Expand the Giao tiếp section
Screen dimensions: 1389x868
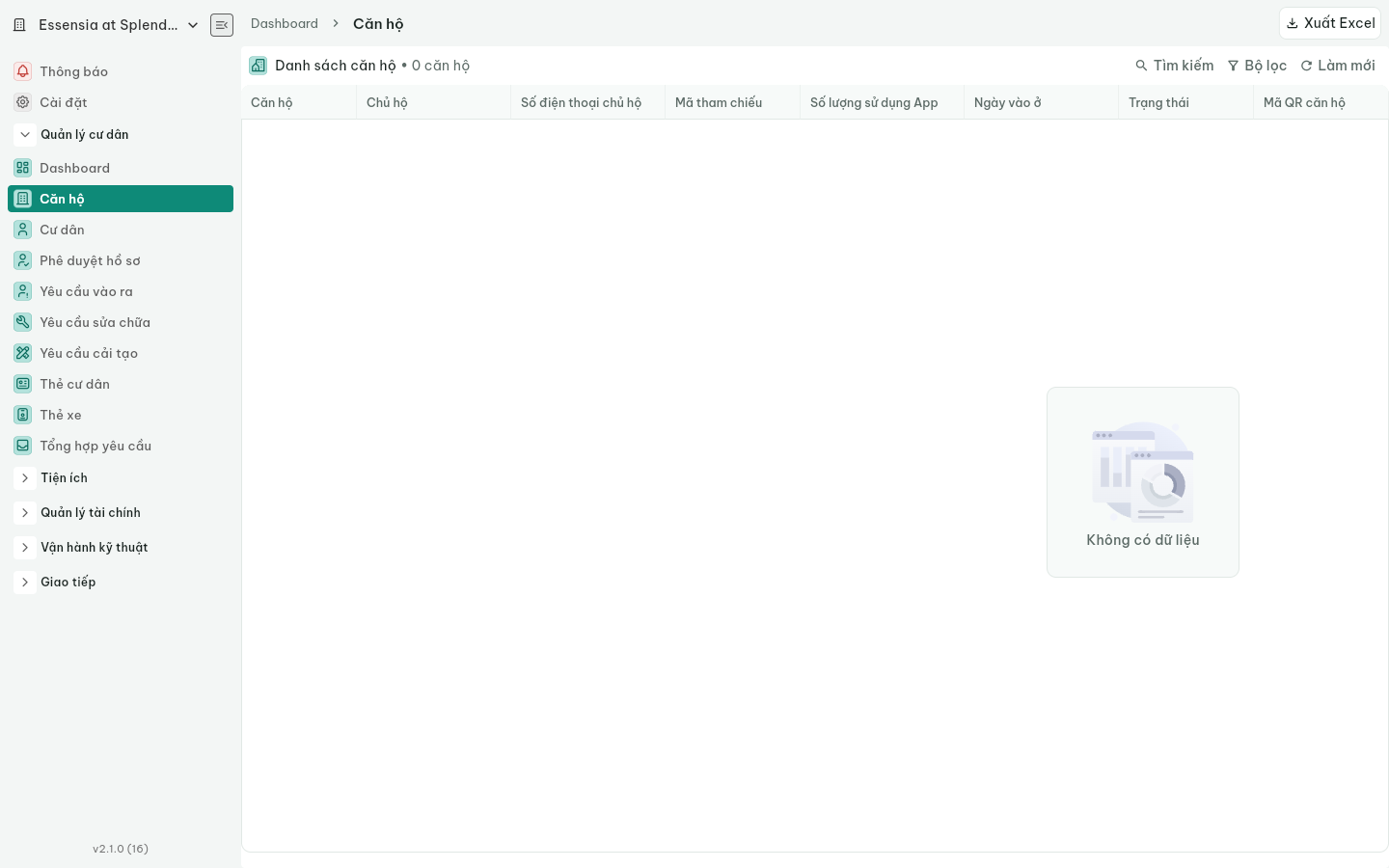[x=25, y=583]
